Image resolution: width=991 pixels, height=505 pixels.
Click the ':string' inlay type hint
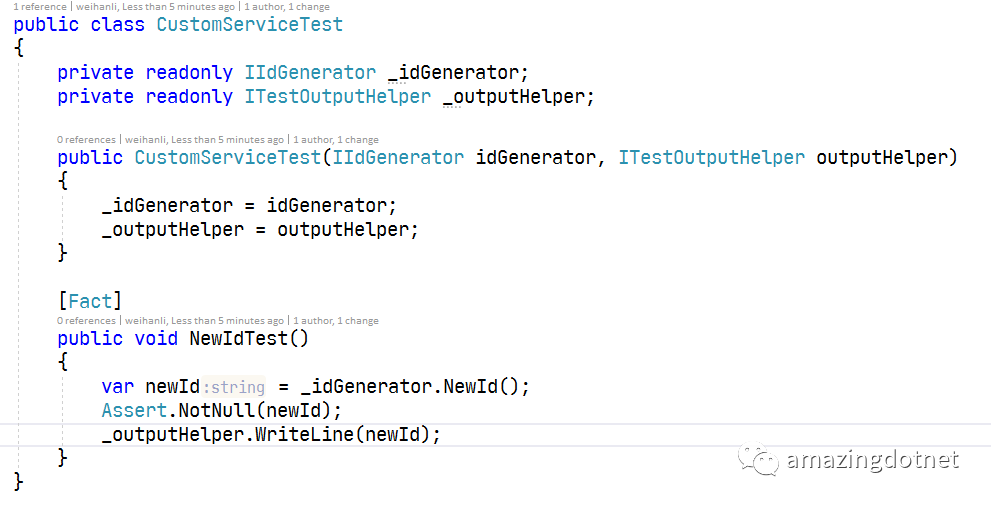coord(234,387)
